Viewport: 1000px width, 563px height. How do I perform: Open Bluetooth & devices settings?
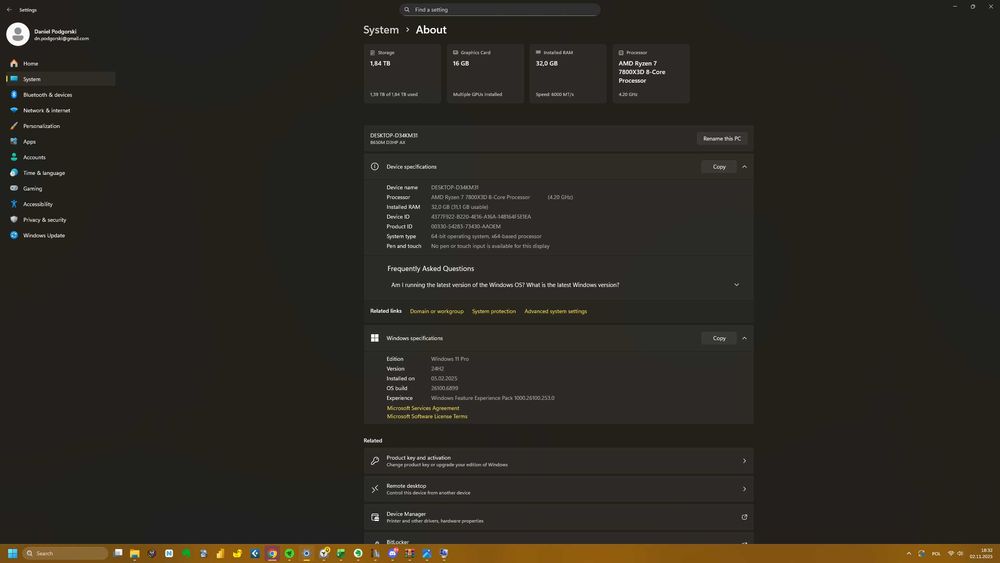pos(47,95)
